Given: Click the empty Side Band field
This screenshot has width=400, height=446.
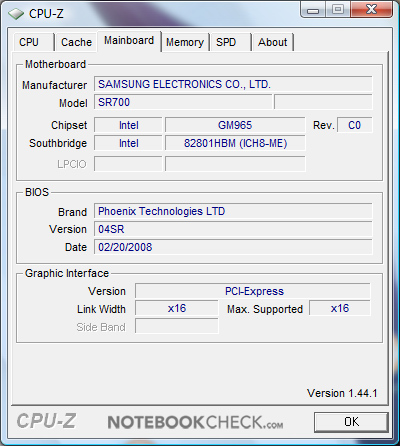Looking at the screenshot, I should 177,326.
